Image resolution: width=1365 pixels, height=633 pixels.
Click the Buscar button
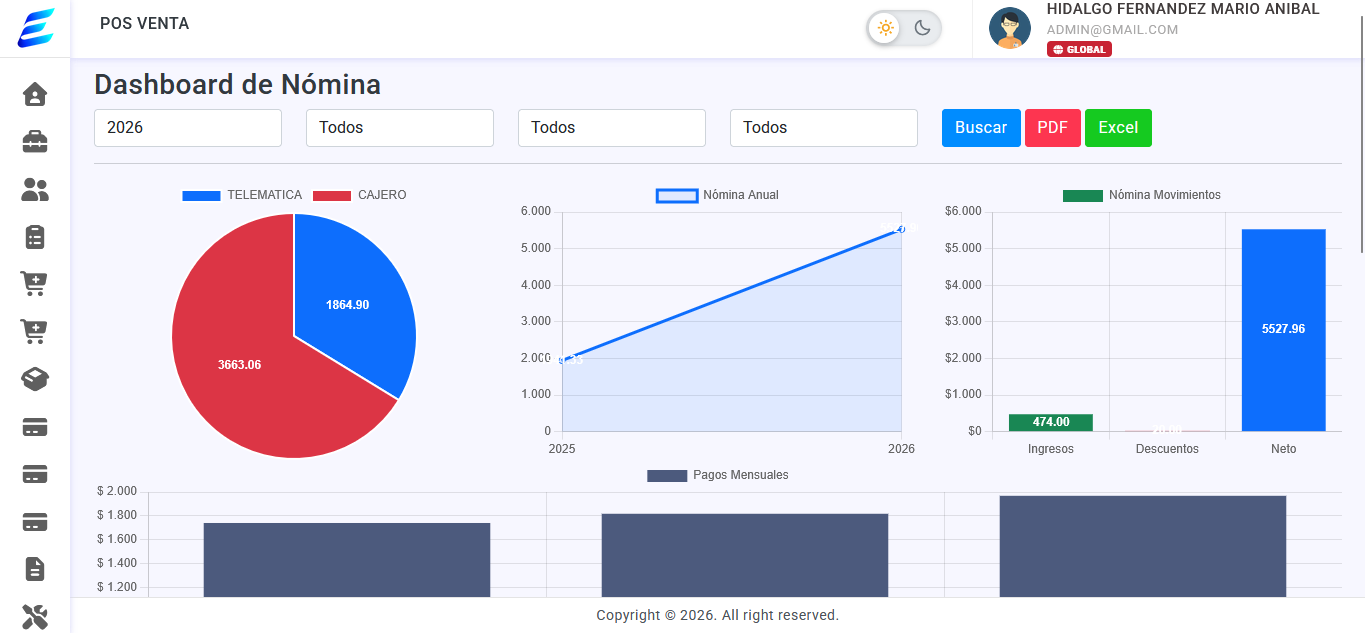click(x=981, y=128)
